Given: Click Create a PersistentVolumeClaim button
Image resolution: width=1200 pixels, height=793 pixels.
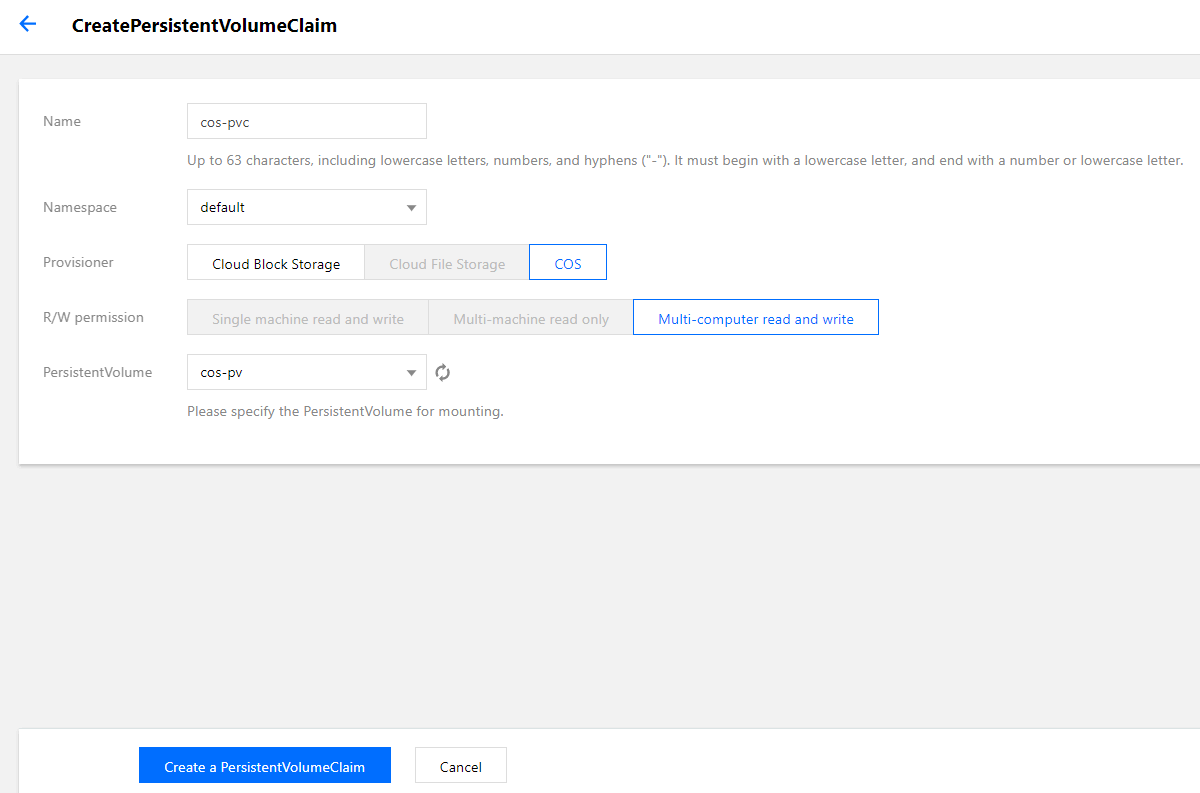Looking at the screenshot, I should [x=265, y=766].
